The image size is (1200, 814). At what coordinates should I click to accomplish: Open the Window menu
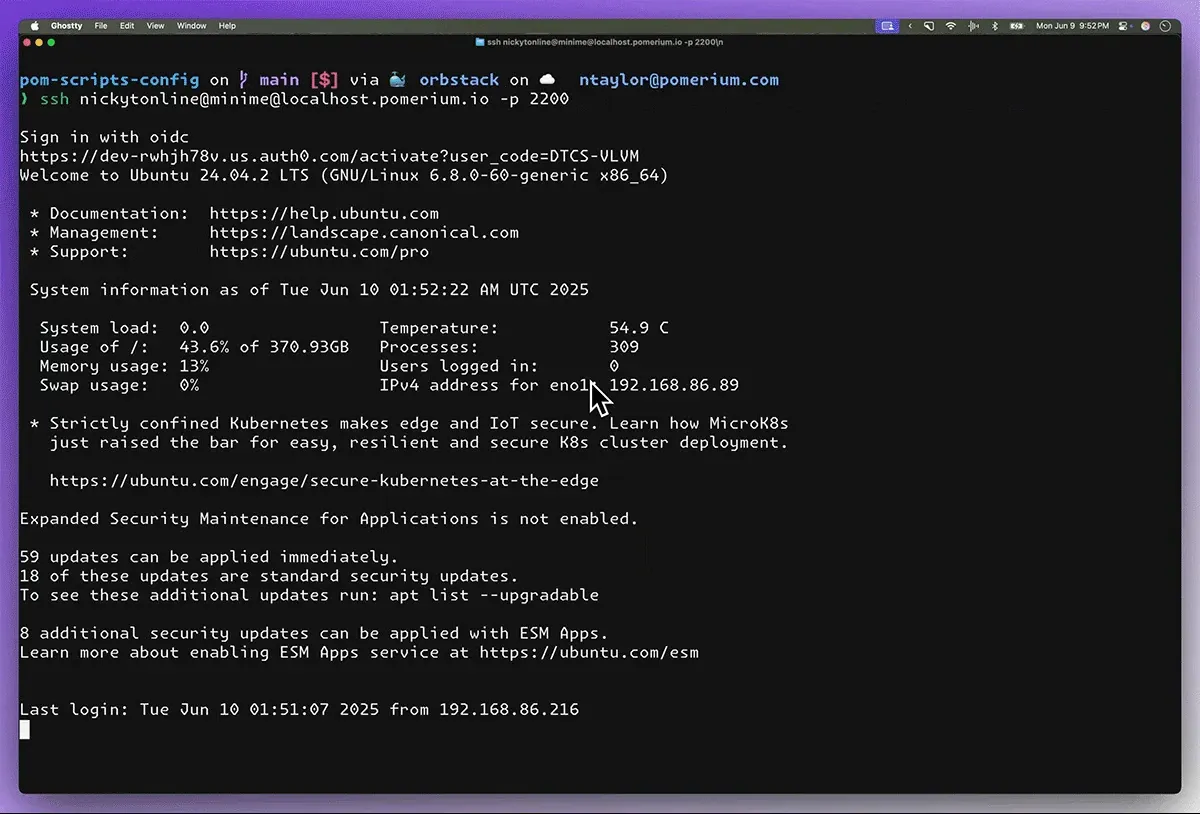coord(192,26)
